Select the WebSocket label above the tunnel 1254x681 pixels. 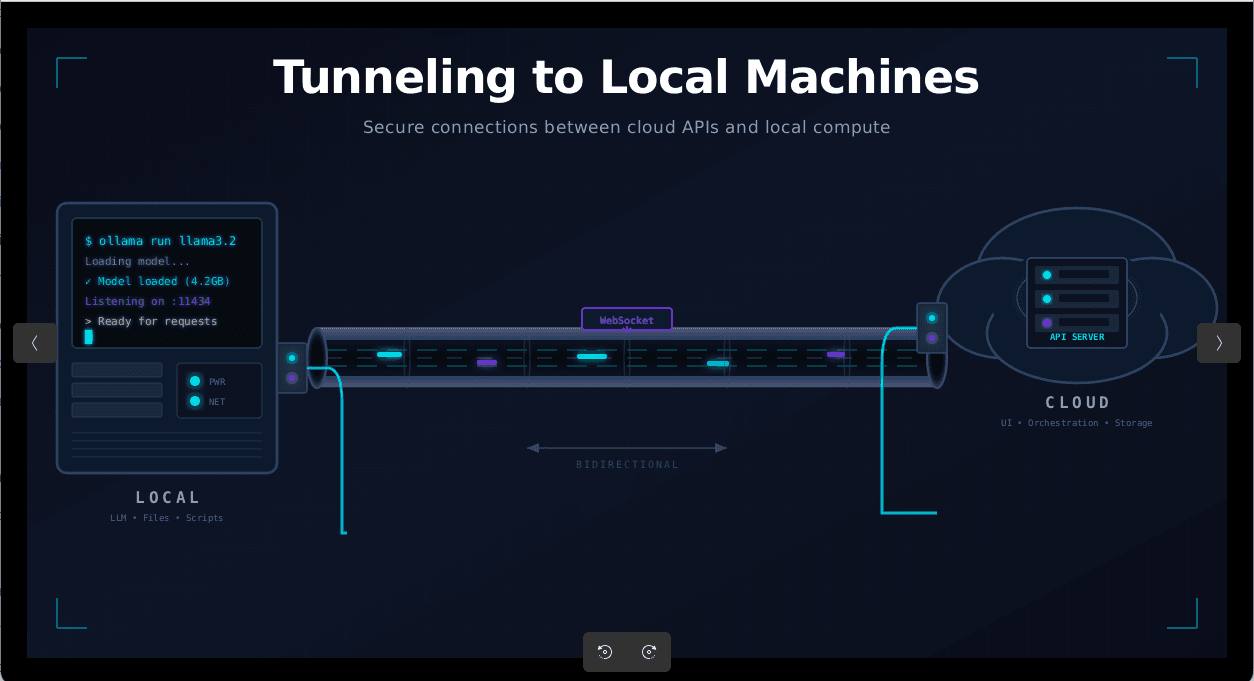(627, 319)
